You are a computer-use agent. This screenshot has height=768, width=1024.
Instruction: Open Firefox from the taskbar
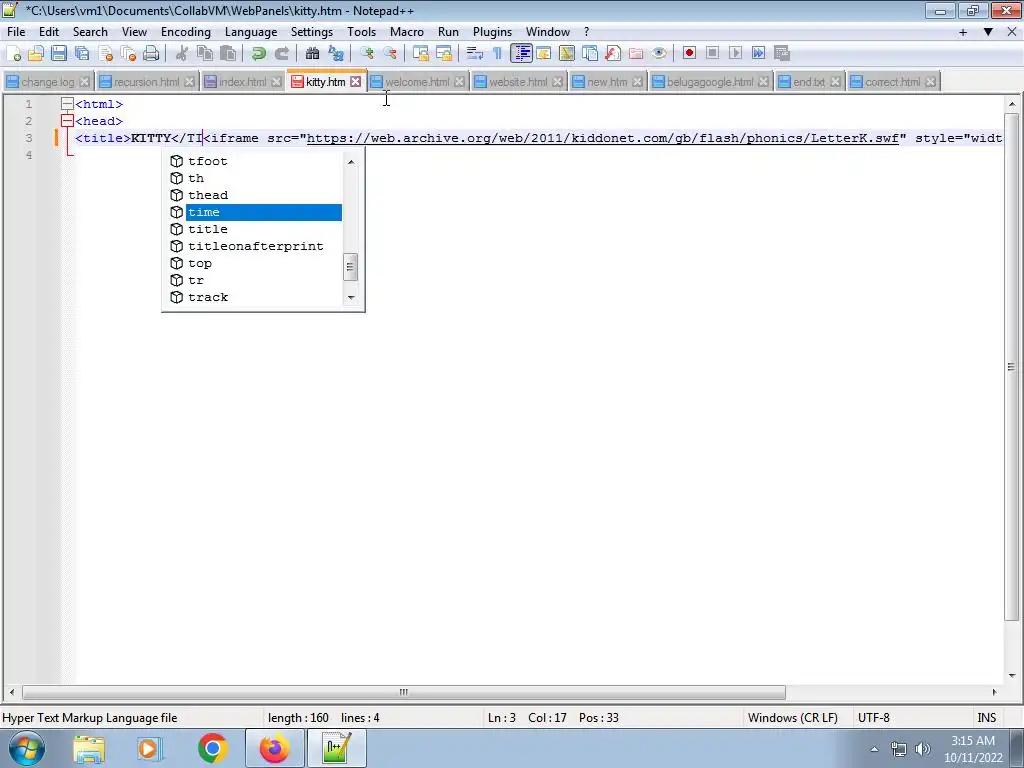click(275, 748)
